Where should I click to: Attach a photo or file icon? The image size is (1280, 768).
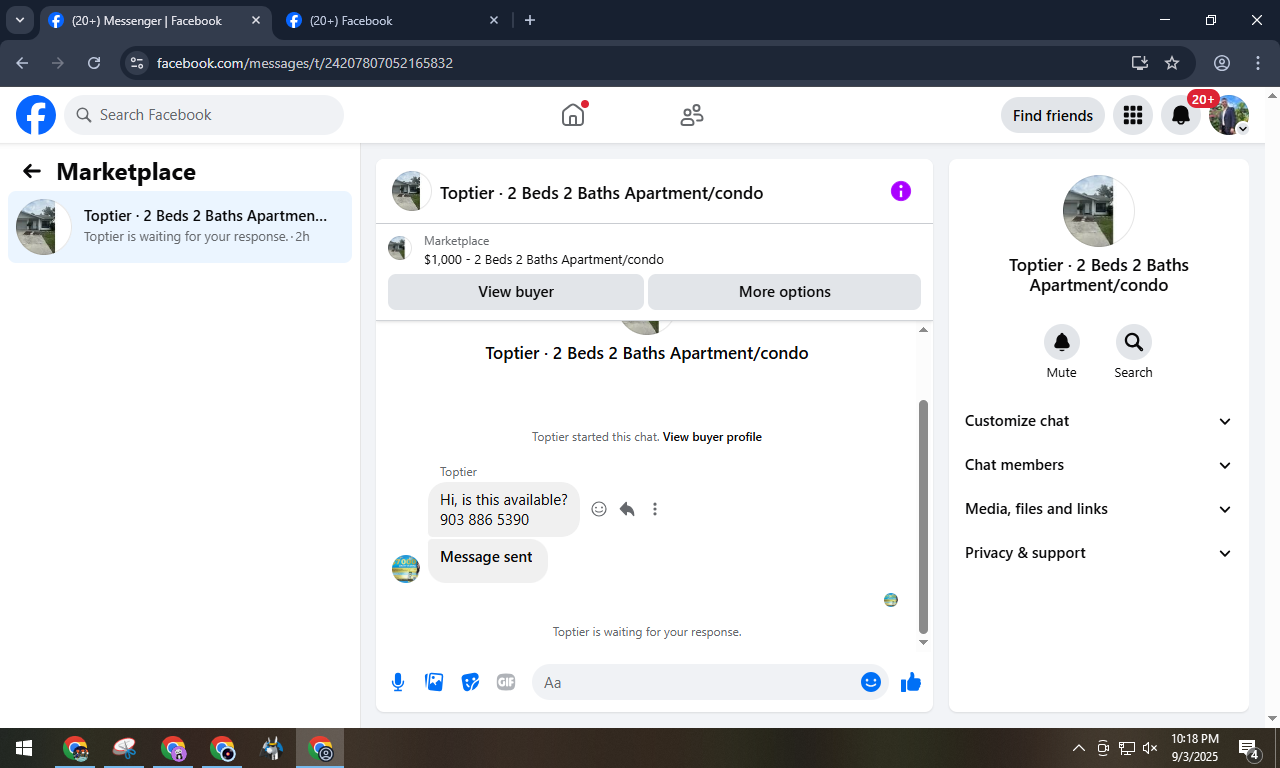[x=434, y=682]
